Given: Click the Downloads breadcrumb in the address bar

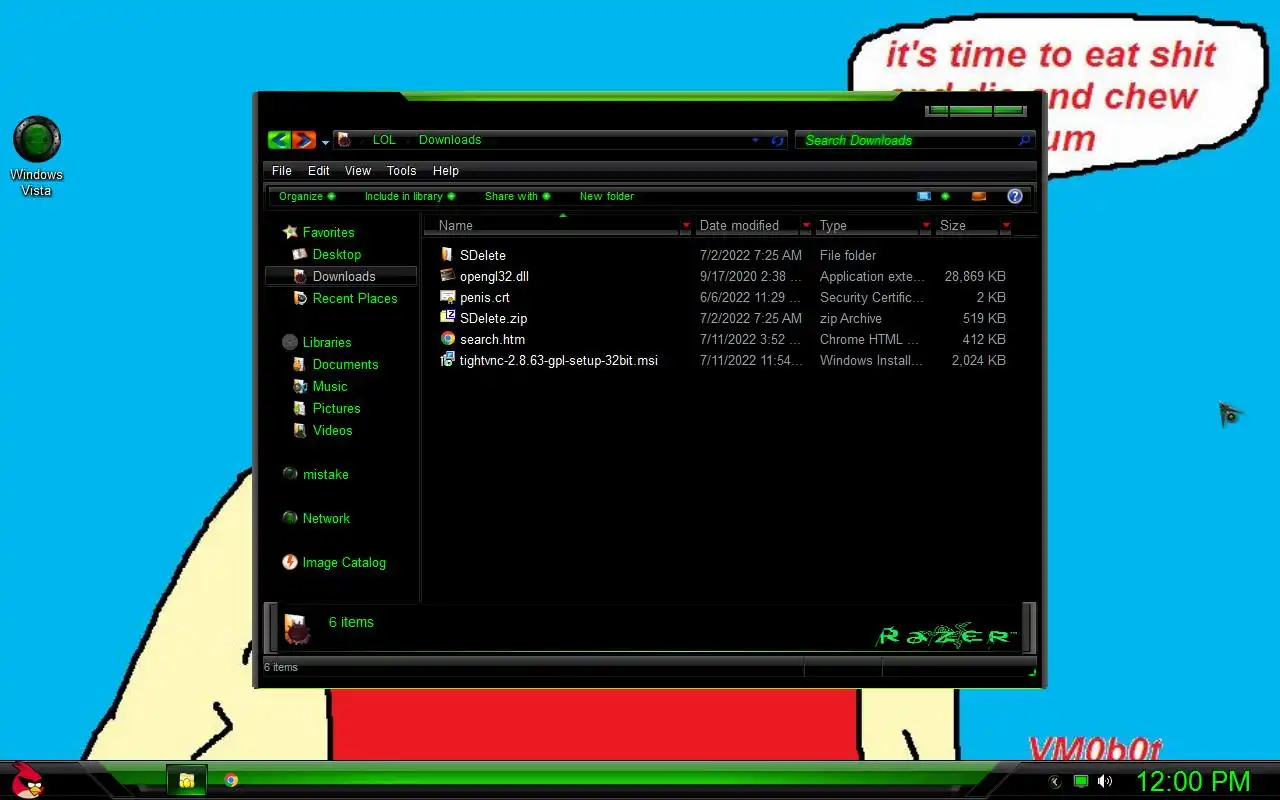Looking at the screenshot, I should [x=450, y=140].
